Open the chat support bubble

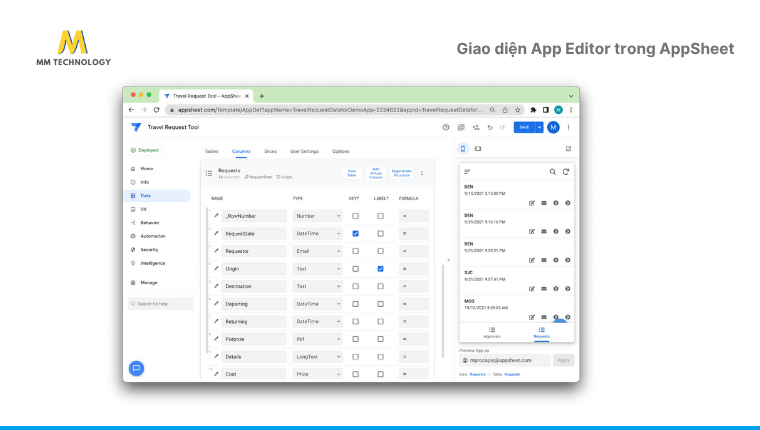tap(137, 368)
